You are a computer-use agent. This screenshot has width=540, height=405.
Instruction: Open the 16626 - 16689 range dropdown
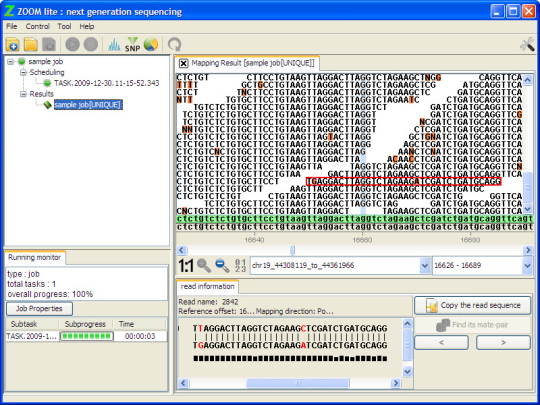pos(527,266)
